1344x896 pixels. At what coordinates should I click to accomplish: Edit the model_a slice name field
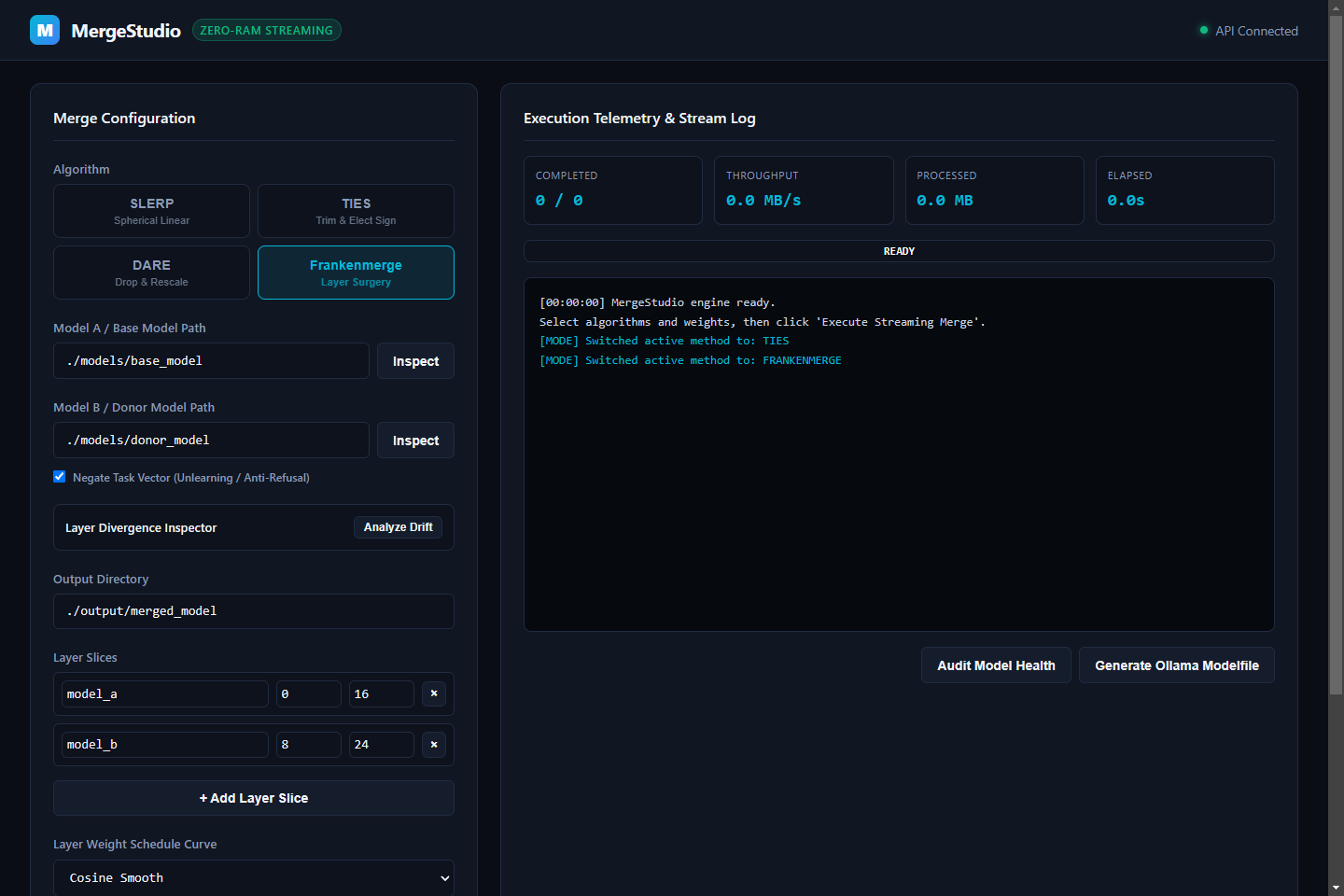[x=165, y=694]
